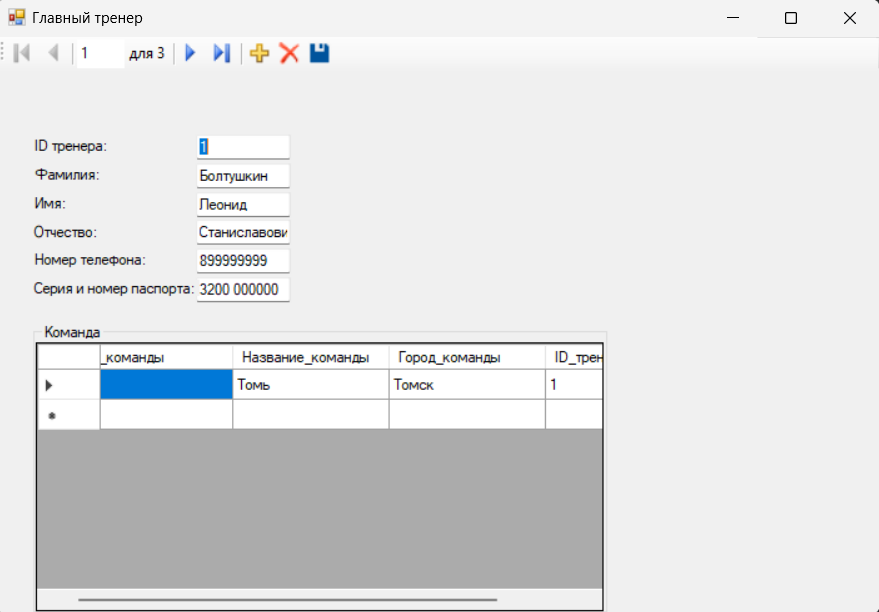Click the Отчество field
Image resolution: width=879 pixels, height=612 pixels.
(243, 232)
